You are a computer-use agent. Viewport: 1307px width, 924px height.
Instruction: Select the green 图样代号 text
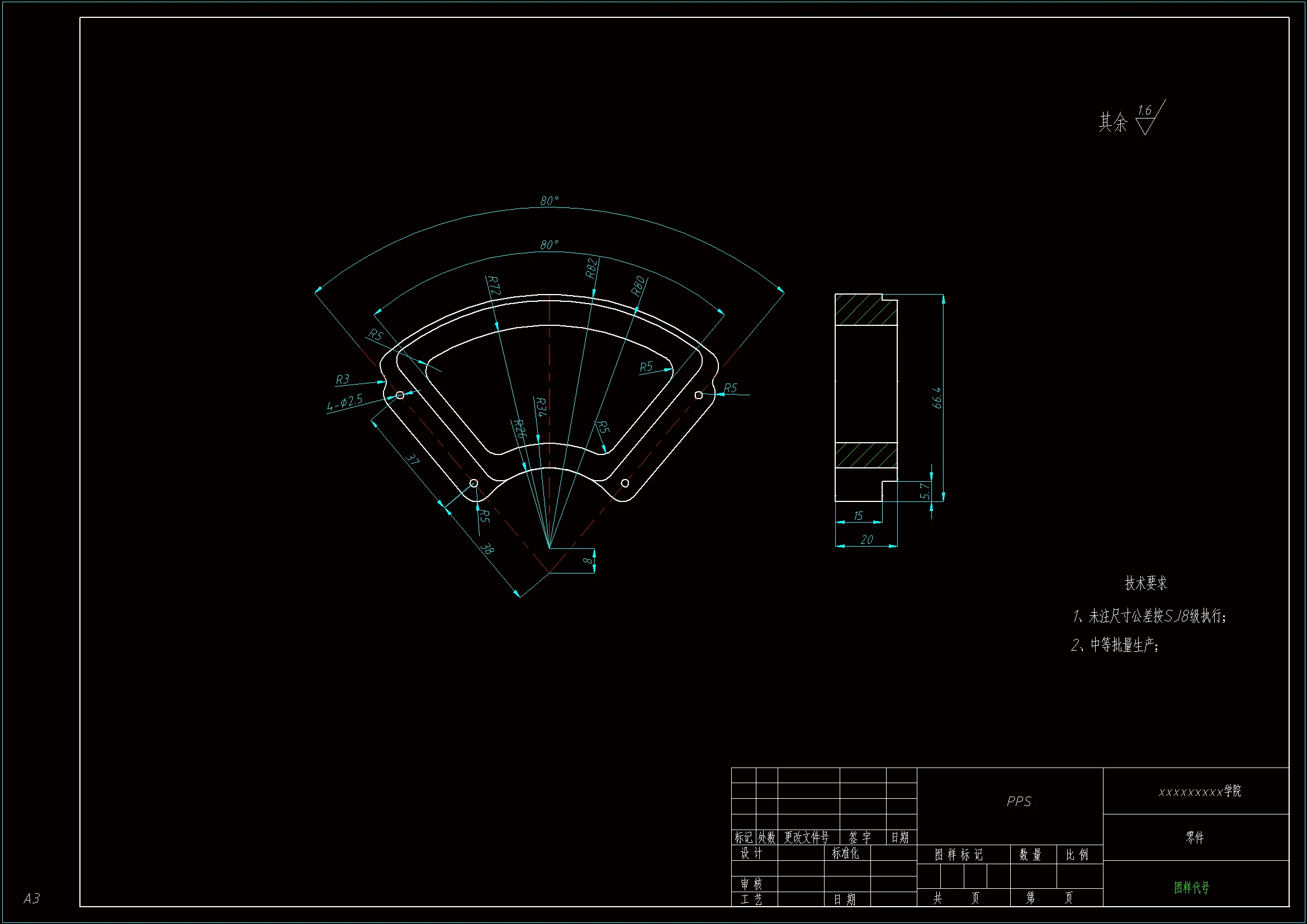1191,888
